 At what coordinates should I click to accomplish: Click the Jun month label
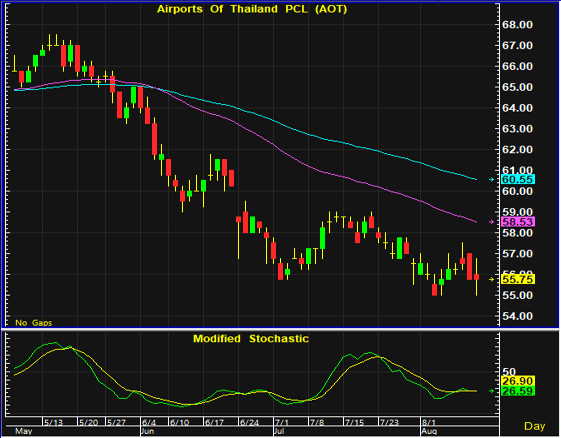147,431
